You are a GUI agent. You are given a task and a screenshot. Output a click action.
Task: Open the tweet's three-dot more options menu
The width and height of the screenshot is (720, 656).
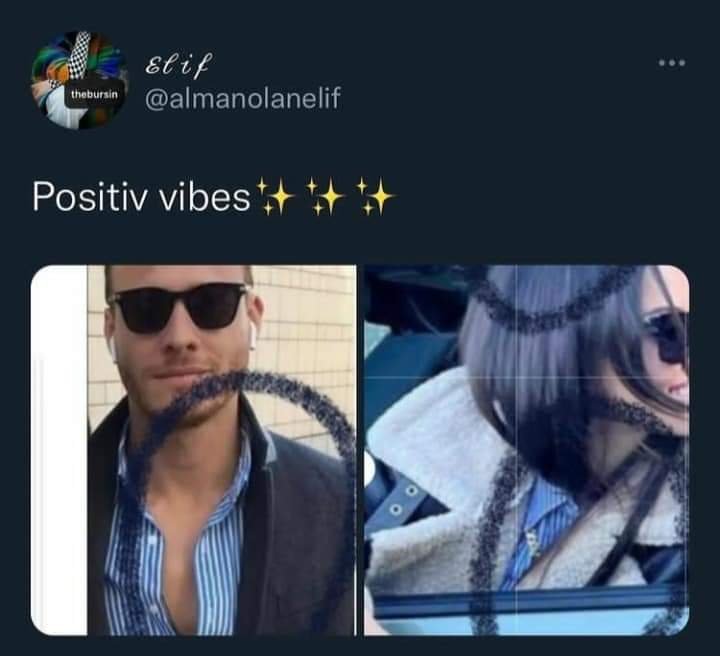tap(672, 62)
